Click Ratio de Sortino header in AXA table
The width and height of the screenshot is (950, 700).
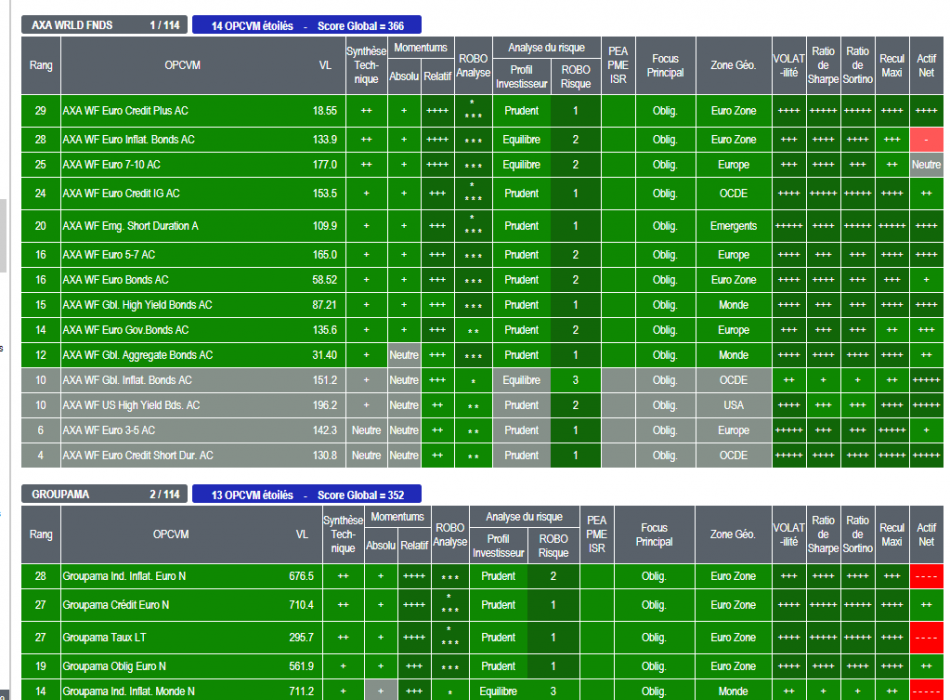tap(857, 65)
